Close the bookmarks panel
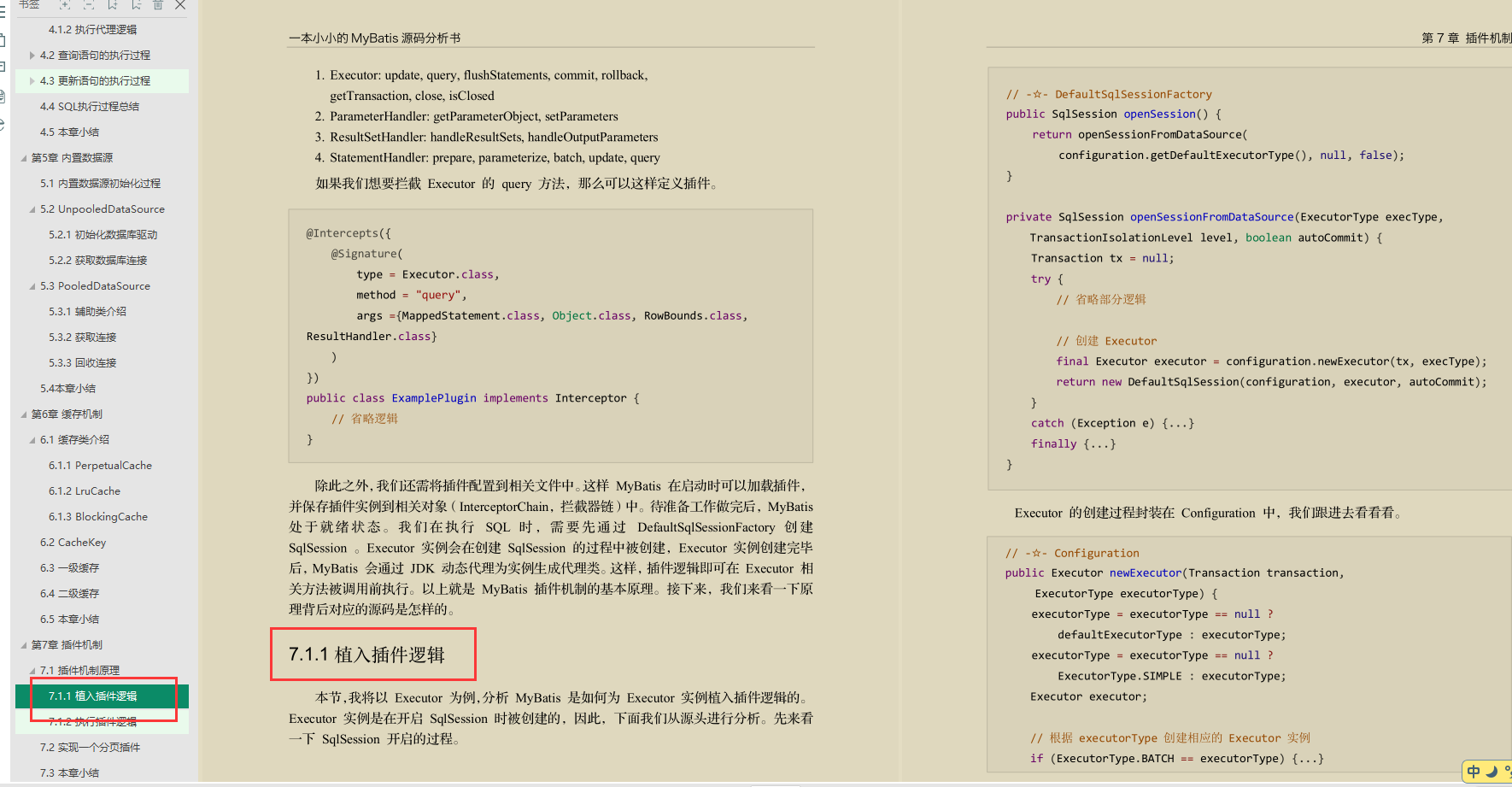 (x=180, y=5)
